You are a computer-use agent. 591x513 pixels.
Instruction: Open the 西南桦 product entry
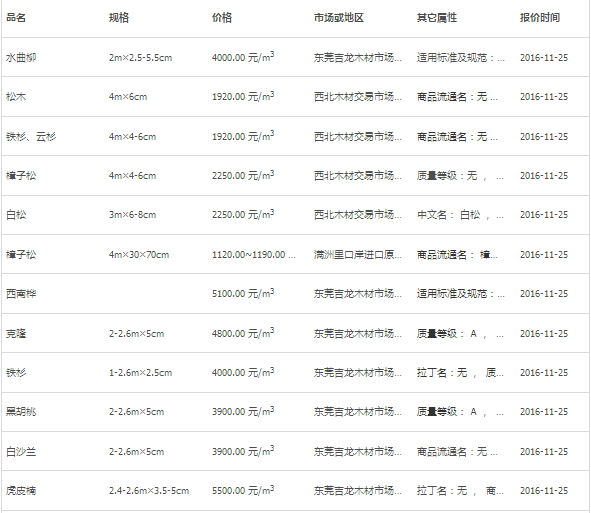point(21,294)
